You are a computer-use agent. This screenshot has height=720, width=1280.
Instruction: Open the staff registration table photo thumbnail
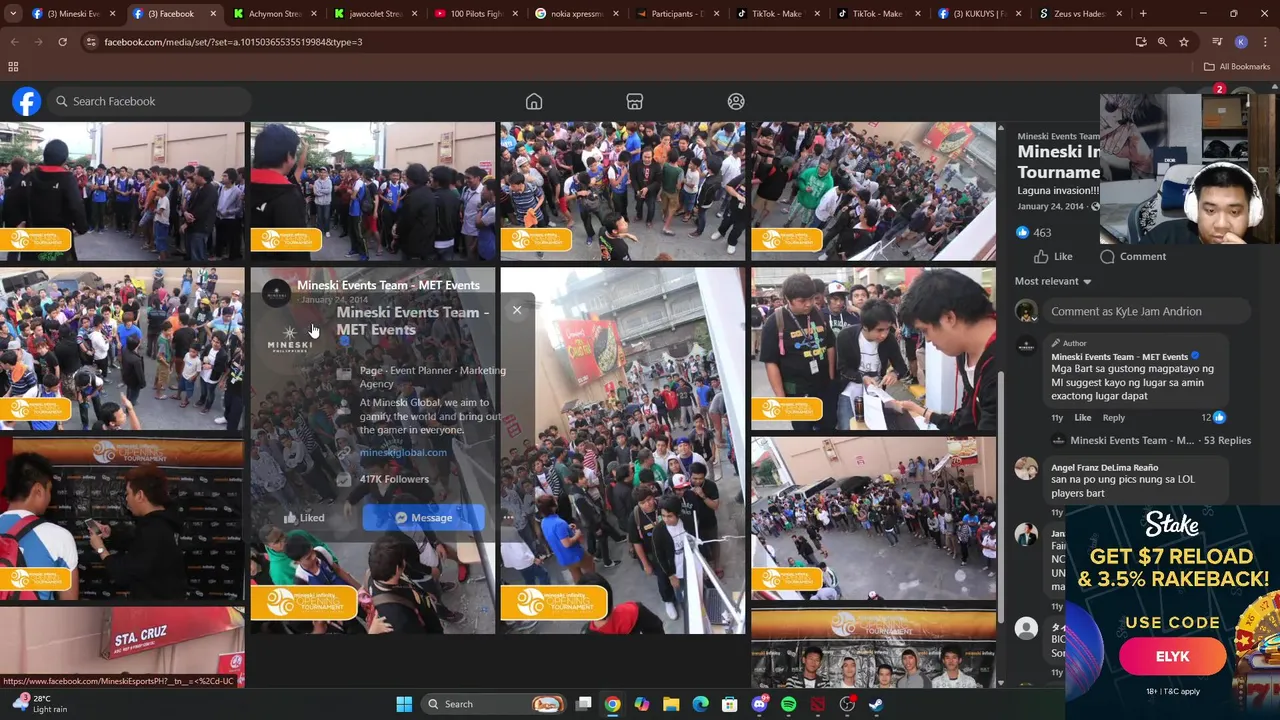(873, 348)
